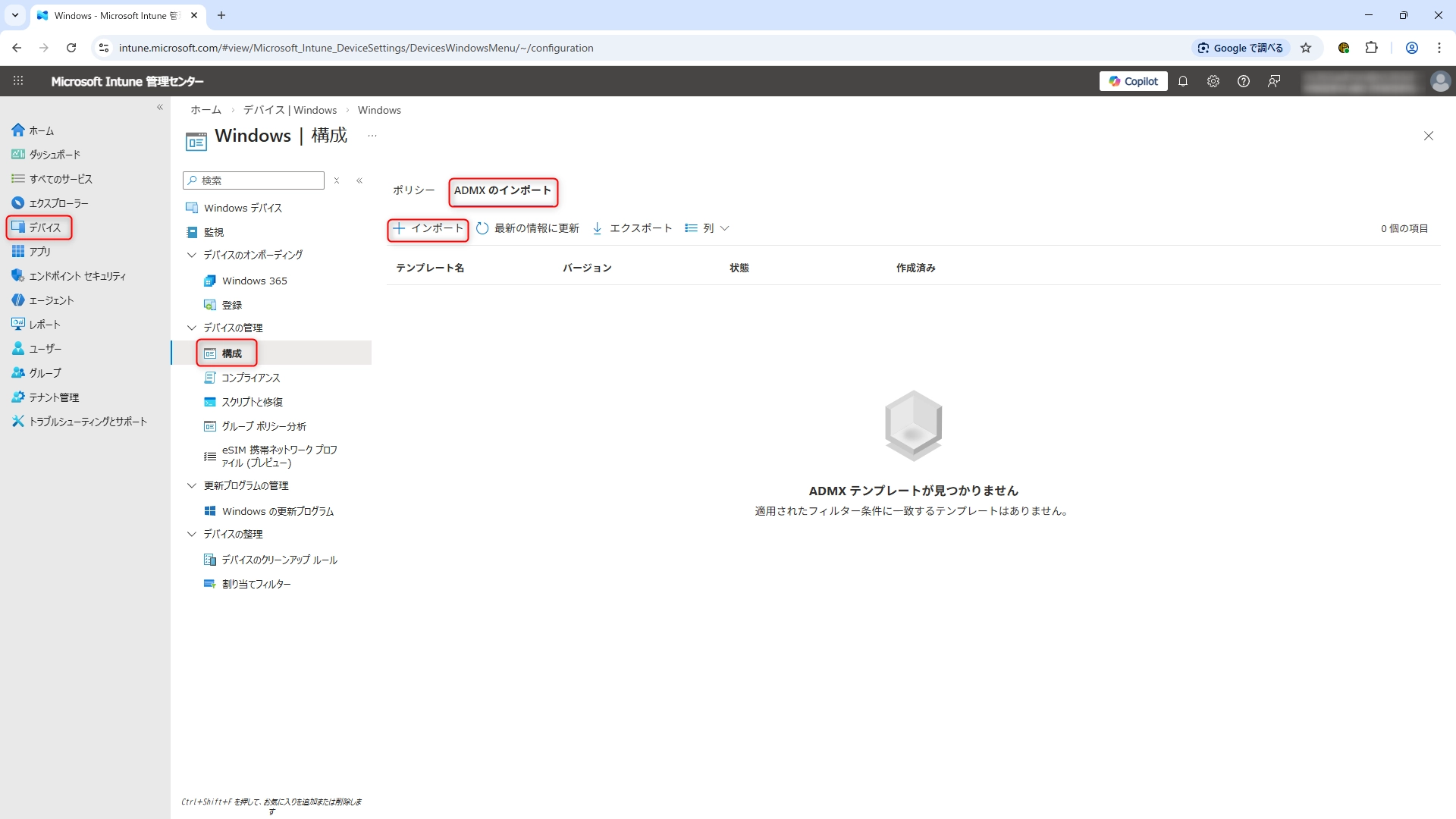Collapse the Device cleanup section
The width and height of the screenshot is (1456, 819).
[192, 534]
